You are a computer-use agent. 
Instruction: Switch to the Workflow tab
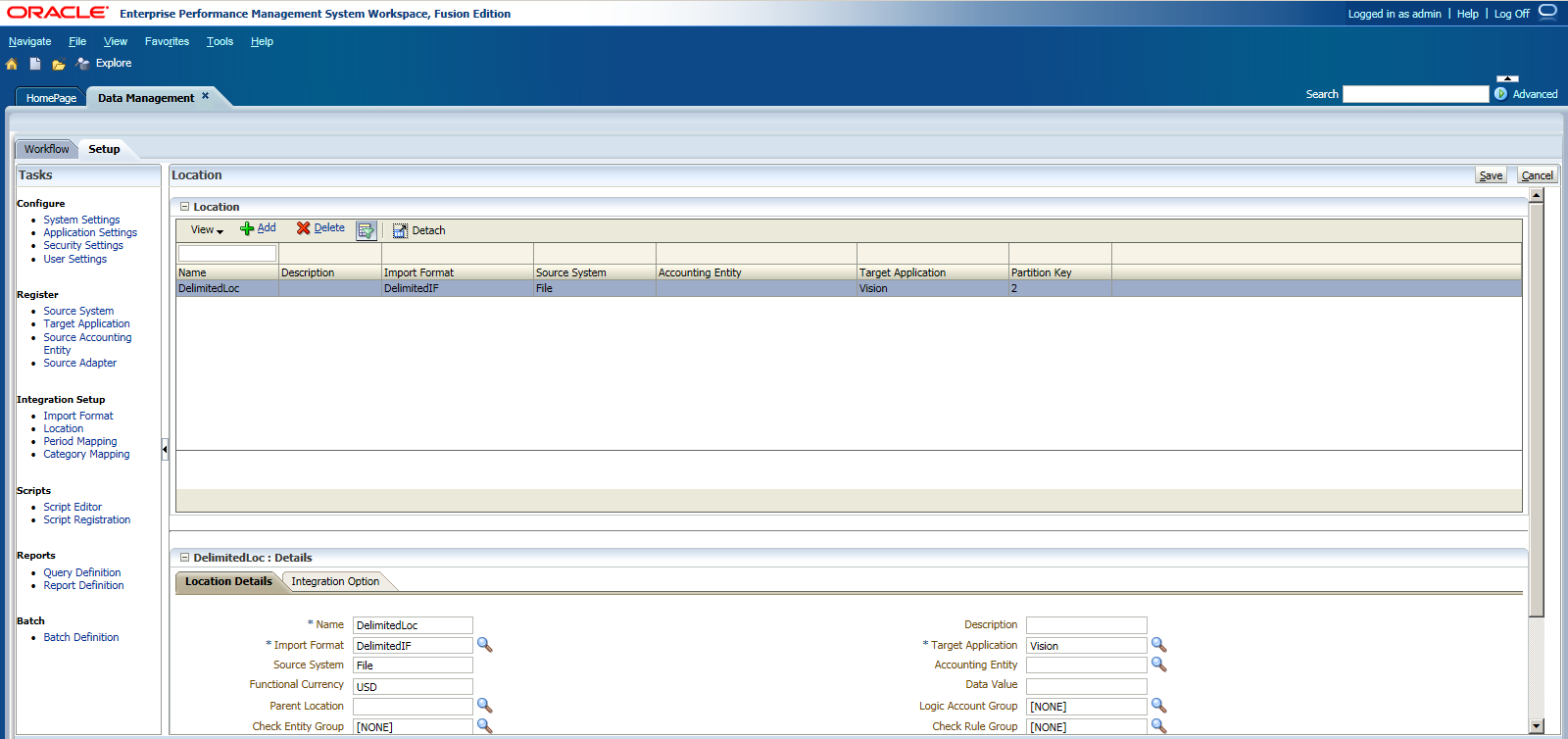(x=47, y=149)
